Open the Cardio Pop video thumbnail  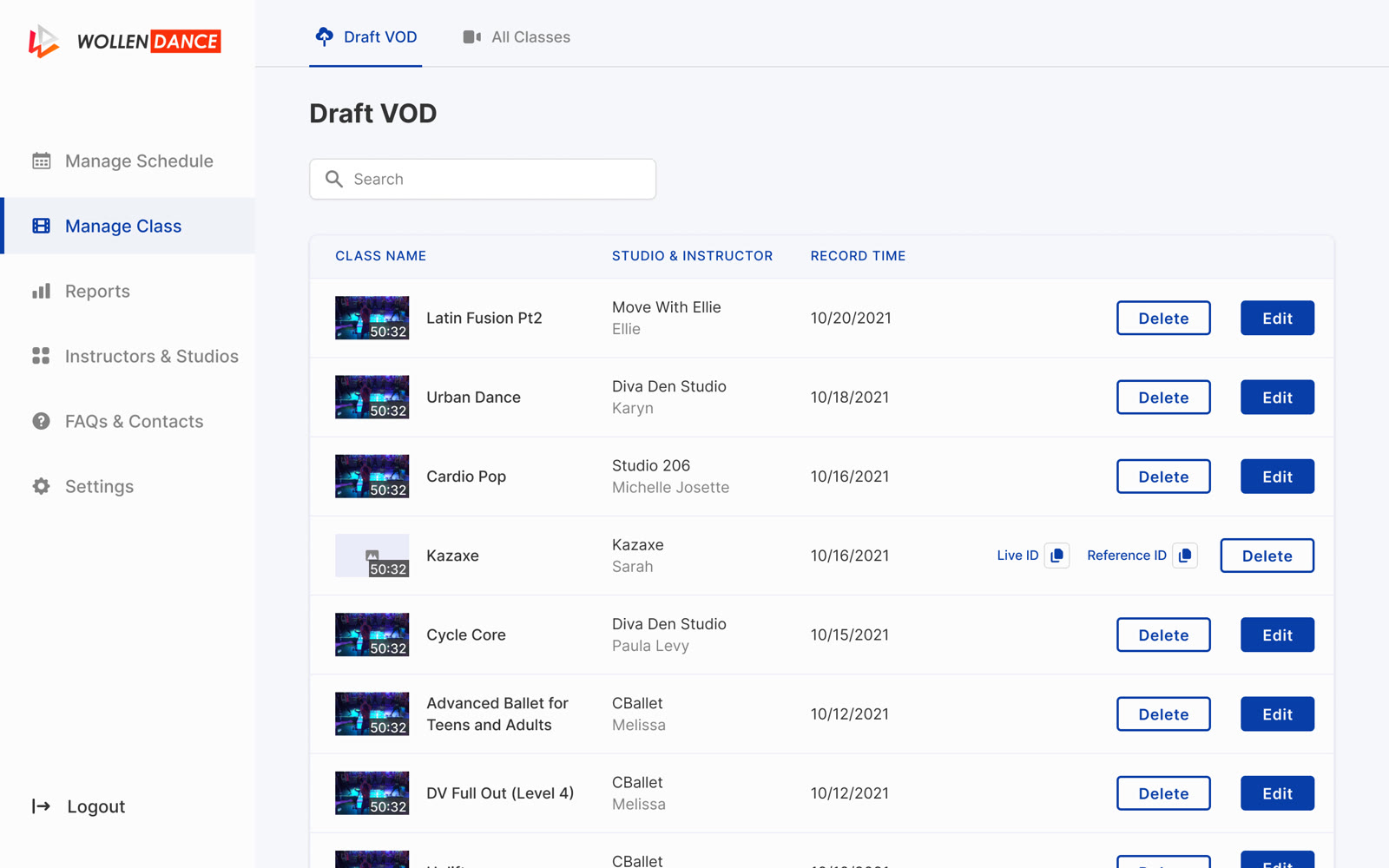[x=372, y=477]
